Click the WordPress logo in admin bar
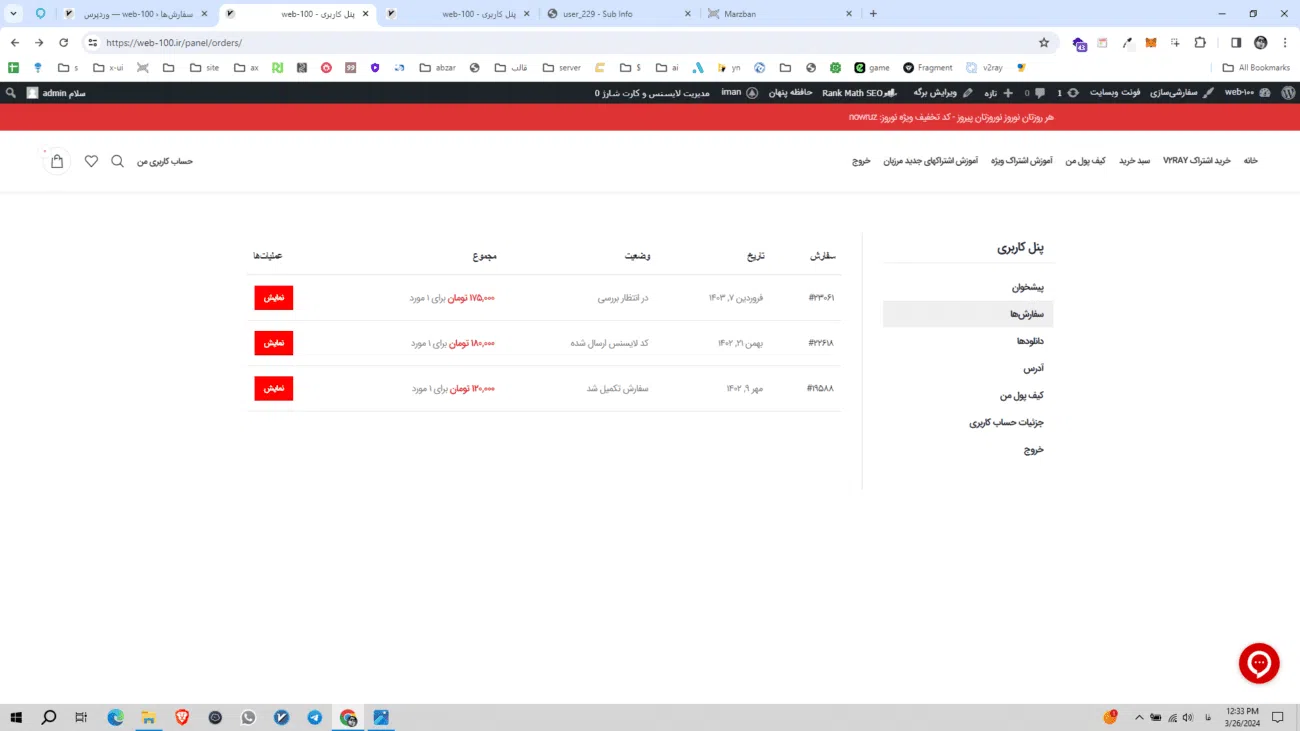This screenshot has width=1300, height=731. [x=1288, y=92]
